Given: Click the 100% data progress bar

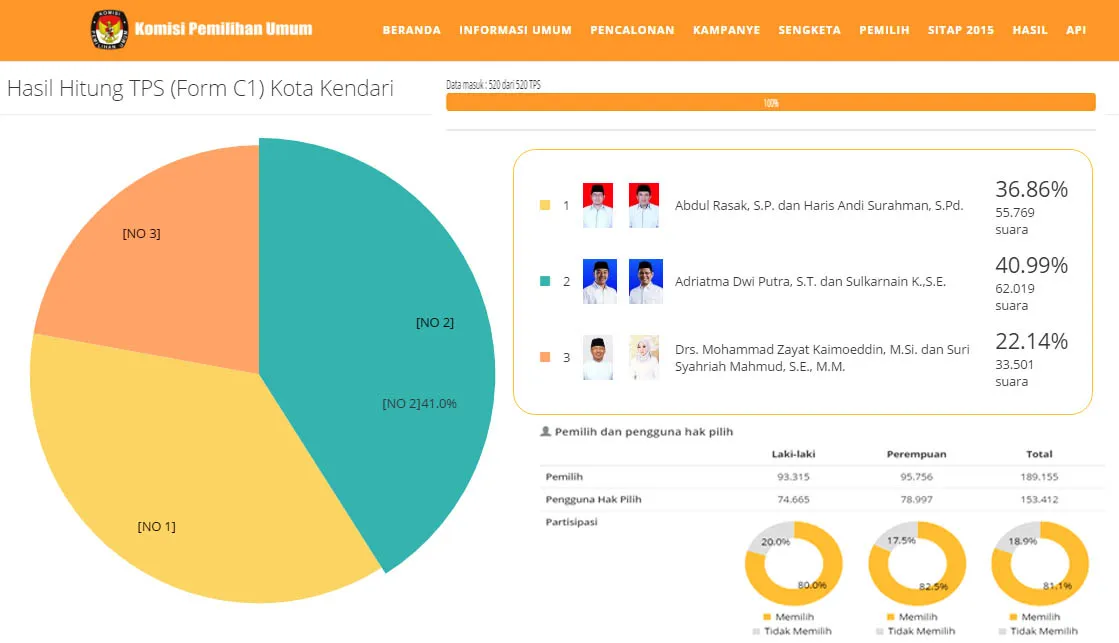Looking at the screenshot, I should 770,103.
